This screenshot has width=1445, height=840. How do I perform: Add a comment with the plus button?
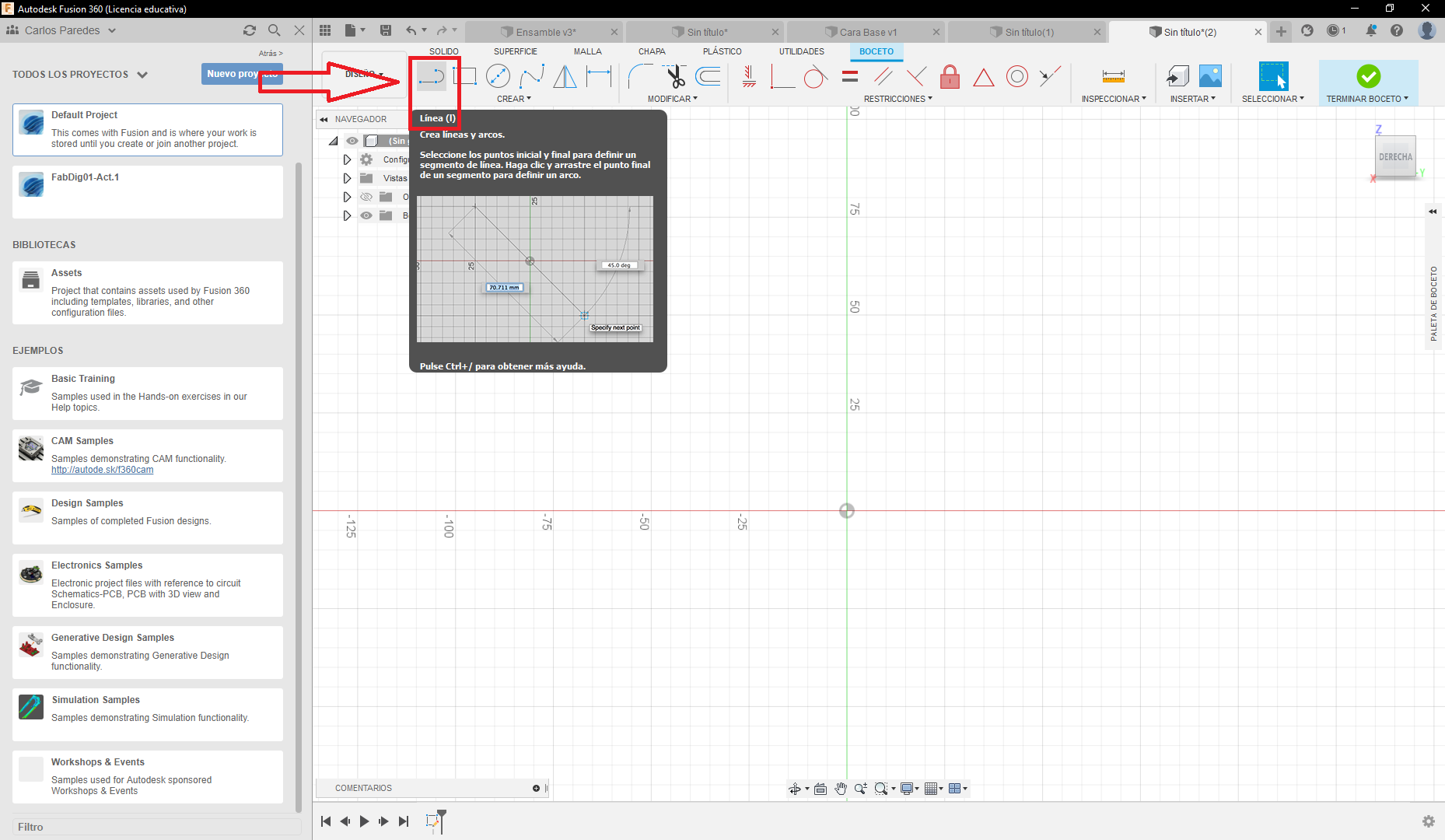click(x=536, y=789)
